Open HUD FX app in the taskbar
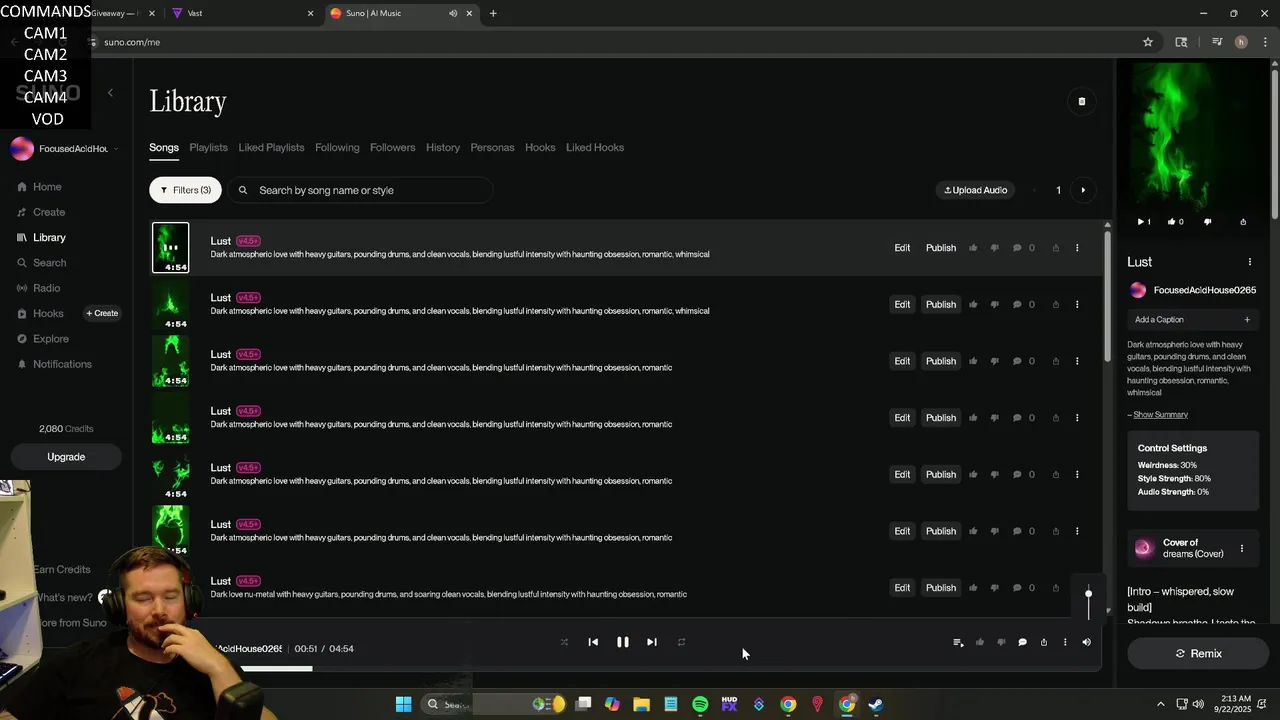The height and width of the screenshot is (720, 1280). pos(729,704)
